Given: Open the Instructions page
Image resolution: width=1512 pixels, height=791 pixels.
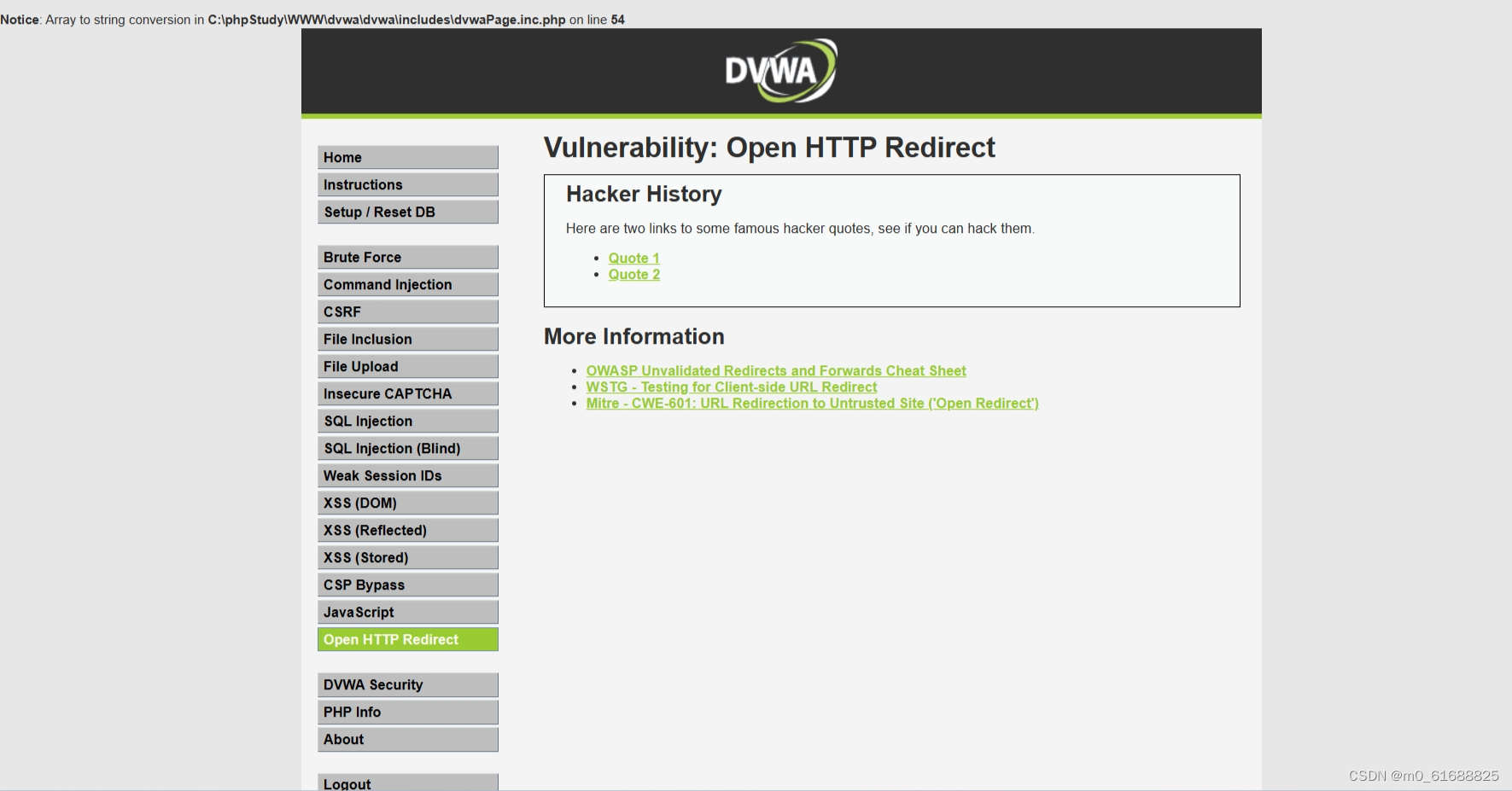Looking at the screenshot, I should [407, 184].
